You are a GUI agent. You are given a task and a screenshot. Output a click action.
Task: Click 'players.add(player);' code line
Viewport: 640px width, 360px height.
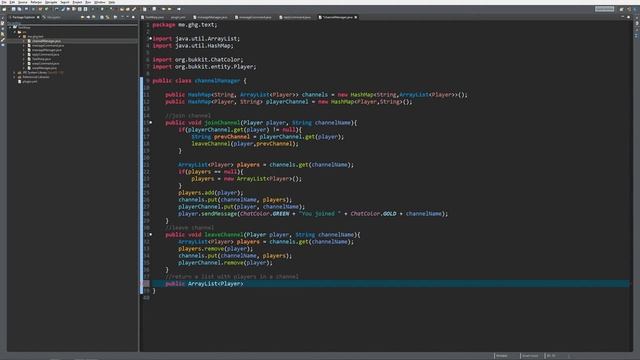211,193
